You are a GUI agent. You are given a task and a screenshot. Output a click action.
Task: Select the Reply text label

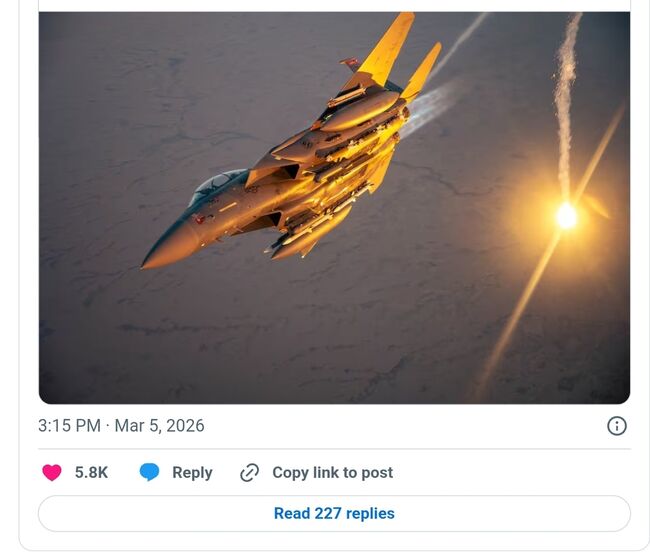pyautogui.click(x=192, y=473)
